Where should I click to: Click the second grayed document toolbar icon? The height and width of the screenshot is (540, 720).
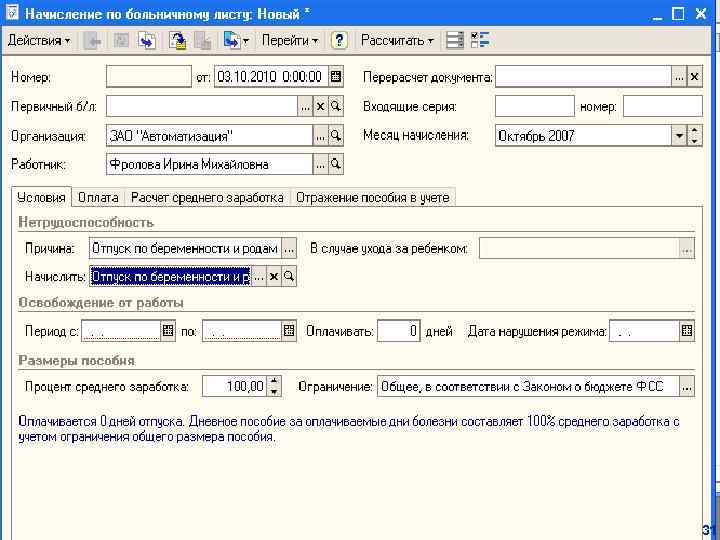(121, 41)
